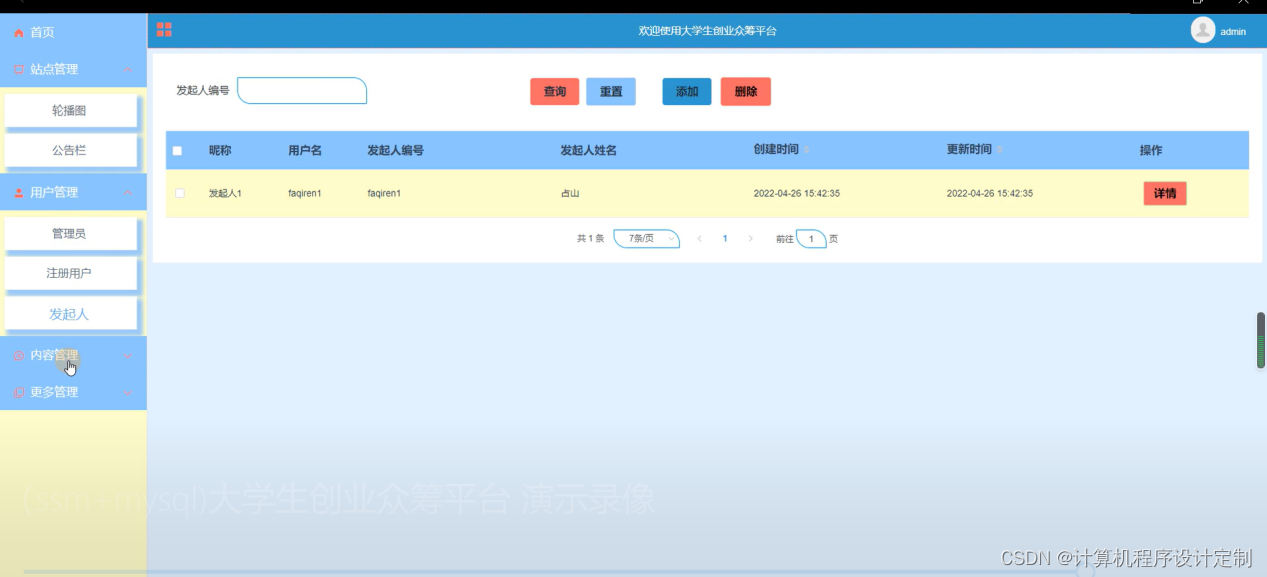Image resolution: width=1267 pixels, height=577 pixels.
Task: Sort by 创建时间 using the sort arrows
Action: click(x=807, y=150)
